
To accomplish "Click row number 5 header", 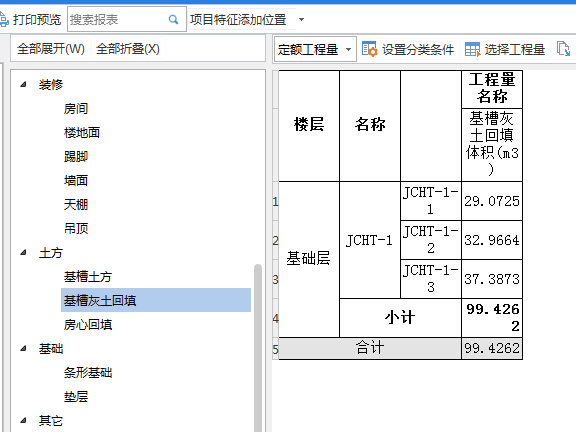I will [x=275, y=349].
